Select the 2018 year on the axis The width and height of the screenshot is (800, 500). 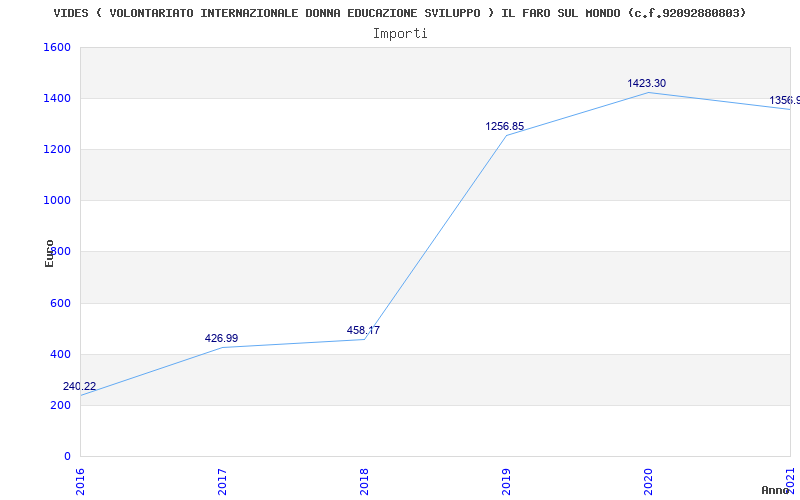[364, 480]
